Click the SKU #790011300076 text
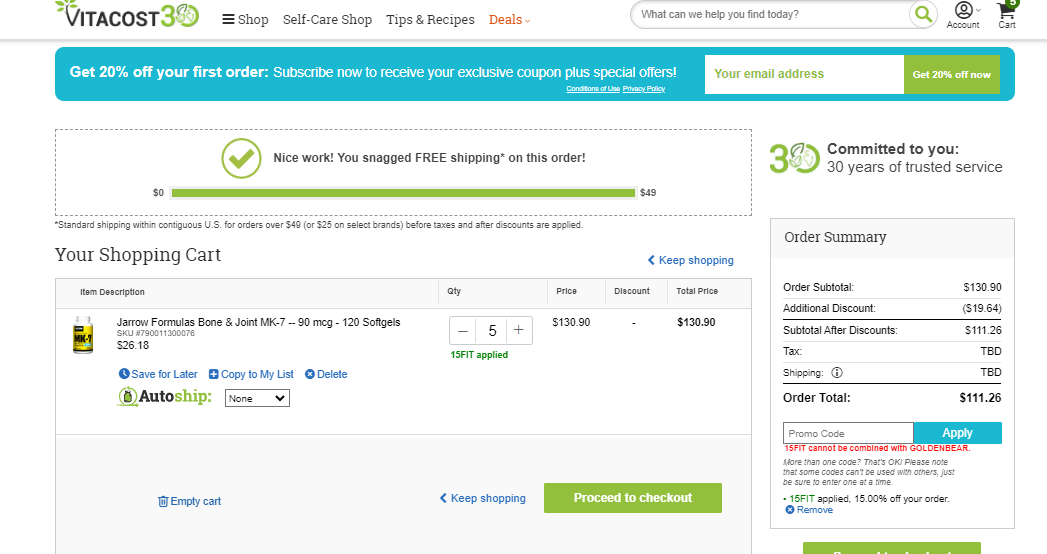Image resolution: width=1047 pixels, height=554 pixels. coord(156,334)
